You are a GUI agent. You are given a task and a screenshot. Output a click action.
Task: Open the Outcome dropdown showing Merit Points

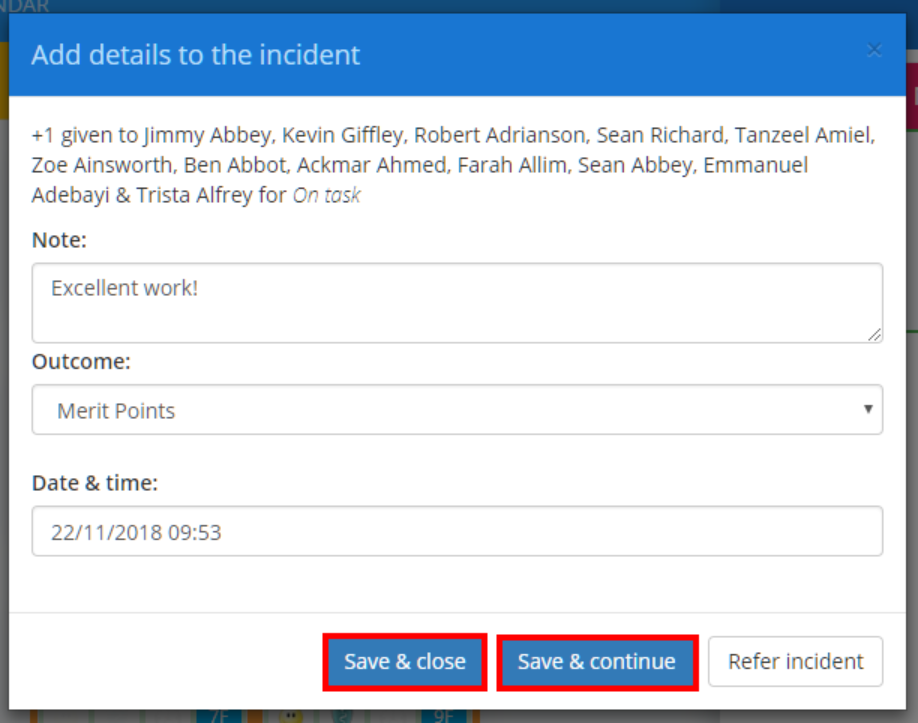click(456, 410)
